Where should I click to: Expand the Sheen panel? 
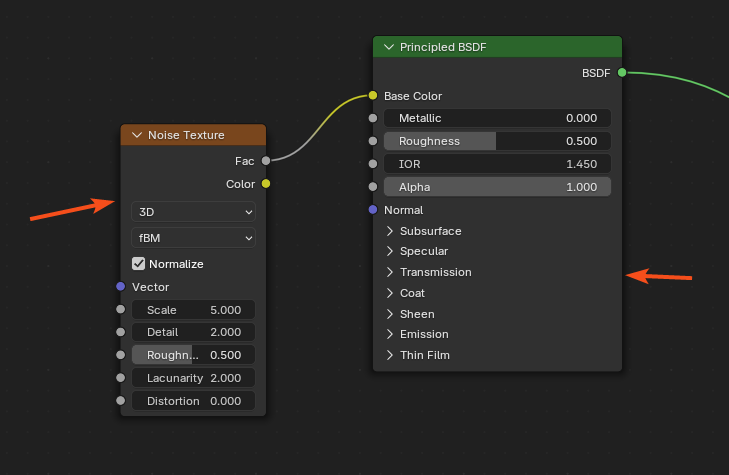click(390, 314)
